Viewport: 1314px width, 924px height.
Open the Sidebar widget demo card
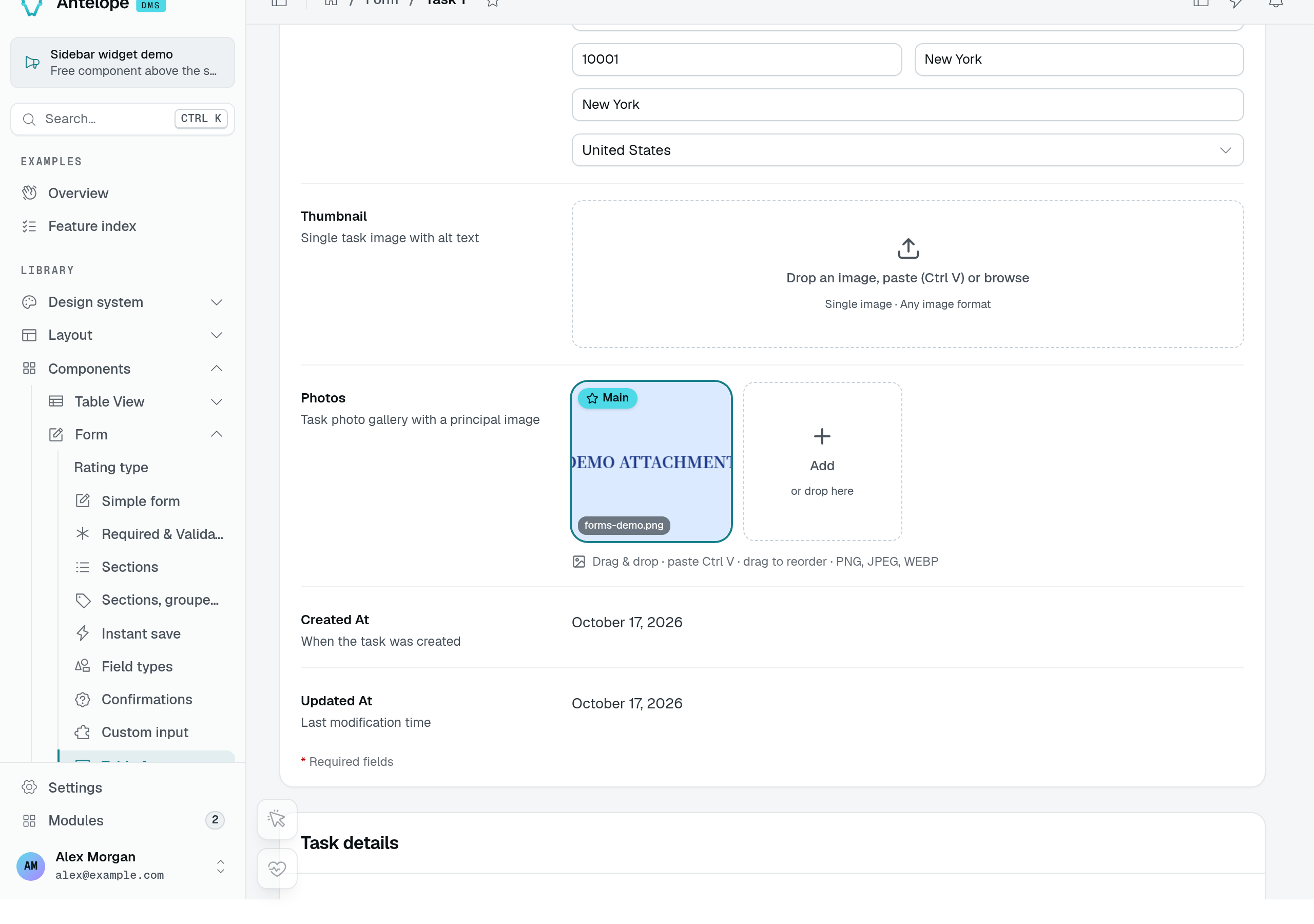tap(123, 63)
